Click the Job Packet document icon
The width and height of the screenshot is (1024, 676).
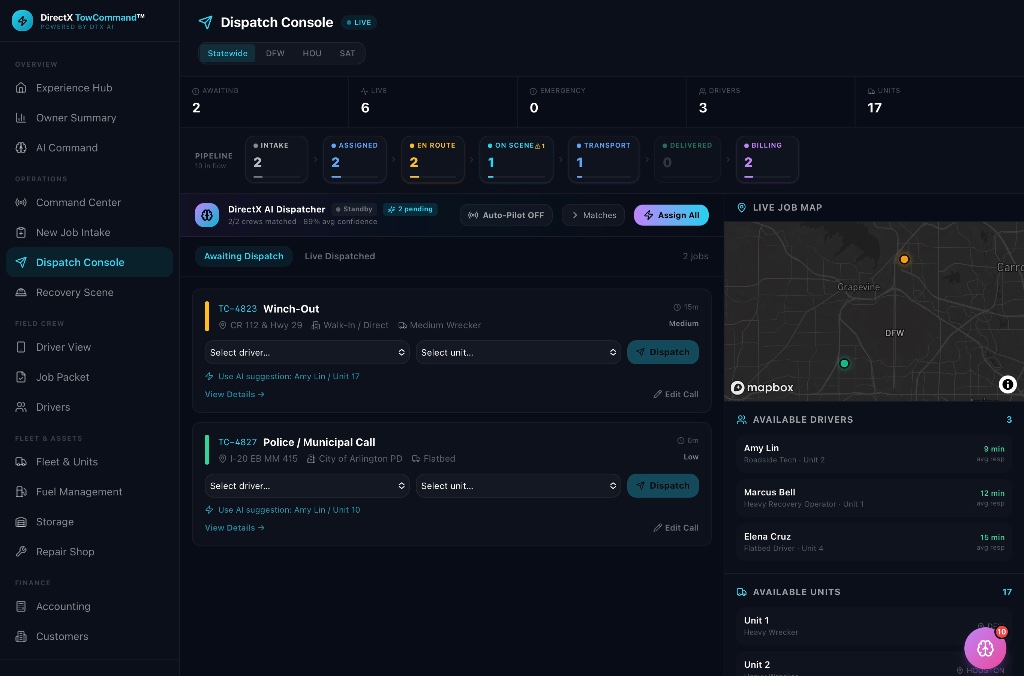tap(21, 377)
